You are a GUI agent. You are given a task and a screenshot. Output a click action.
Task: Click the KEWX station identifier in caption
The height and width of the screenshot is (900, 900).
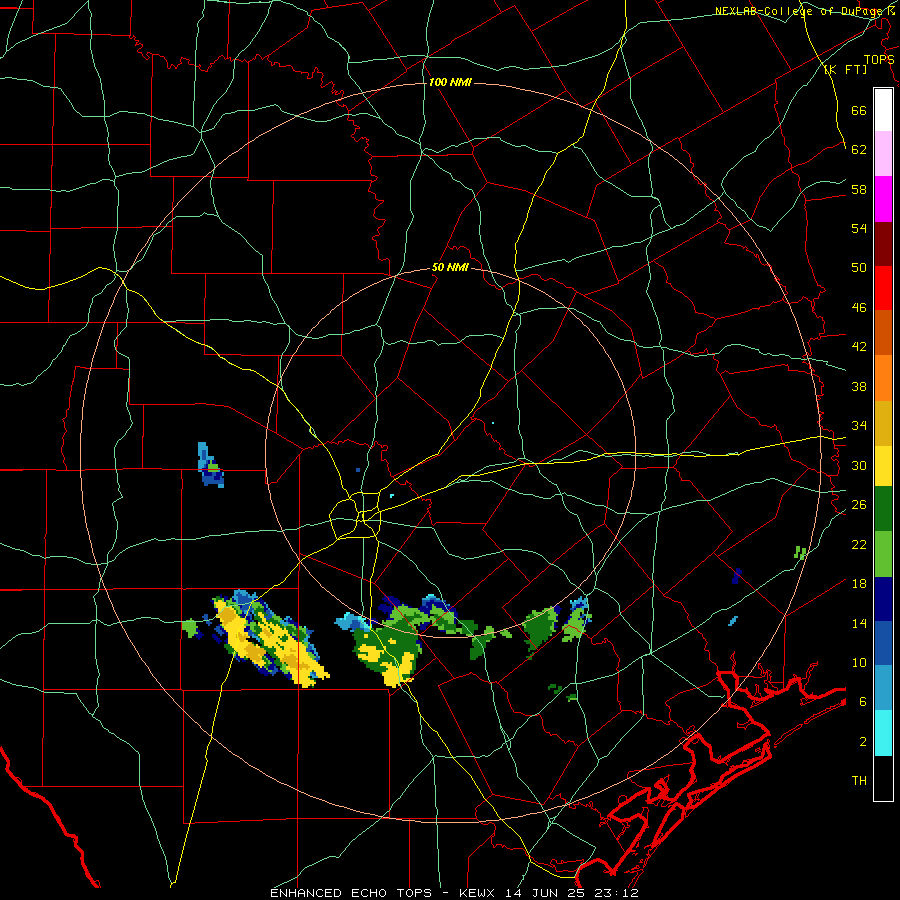click(478, 893)
